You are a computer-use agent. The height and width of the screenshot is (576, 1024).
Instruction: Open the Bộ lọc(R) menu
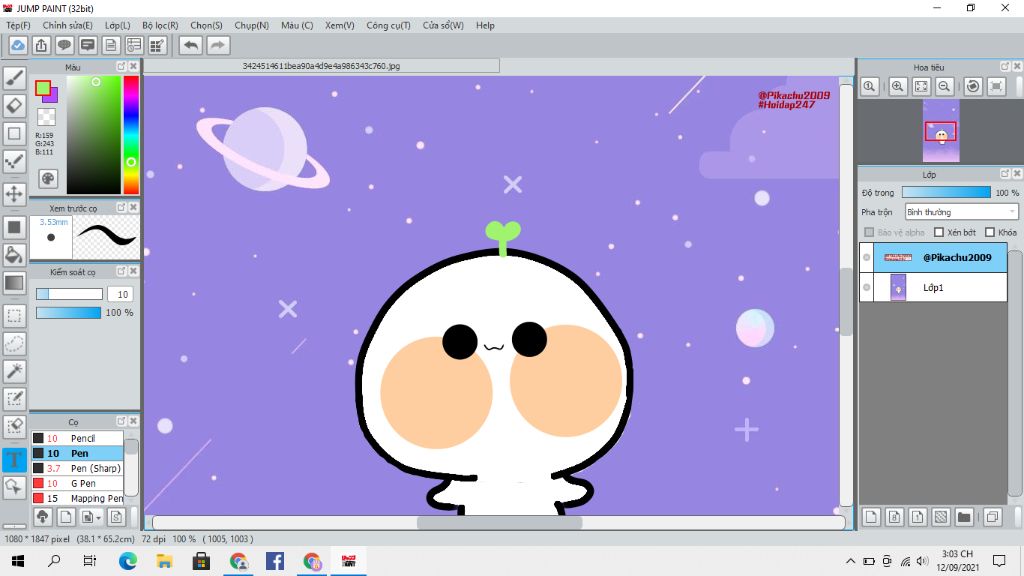160,25
